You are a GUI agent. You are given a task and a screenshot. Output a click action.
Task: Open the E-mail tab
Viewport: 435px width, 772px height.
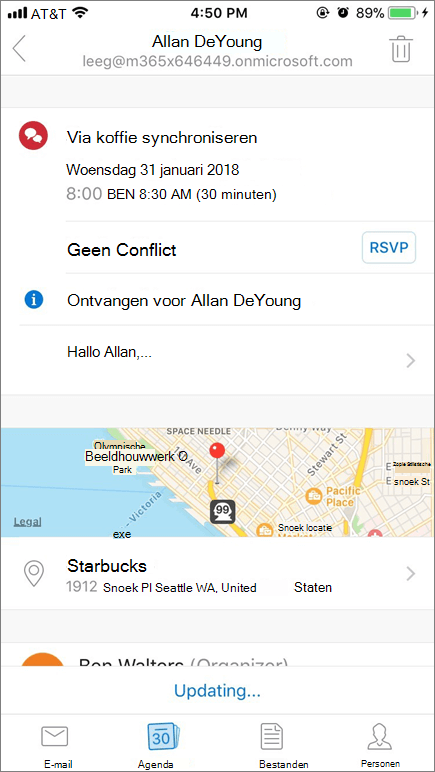click(x=55, y=745)
